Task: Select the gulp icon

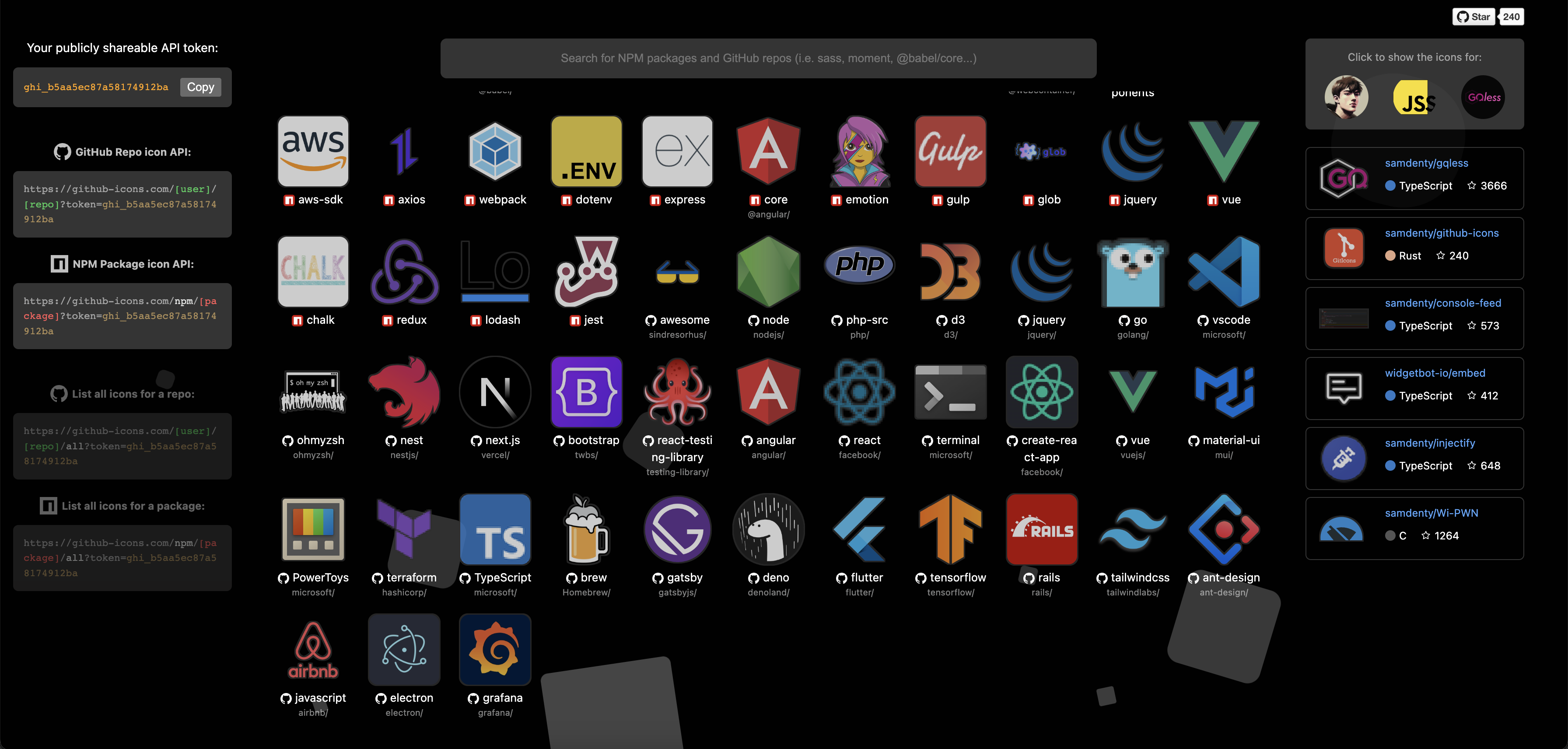Action: click(950, 151)
